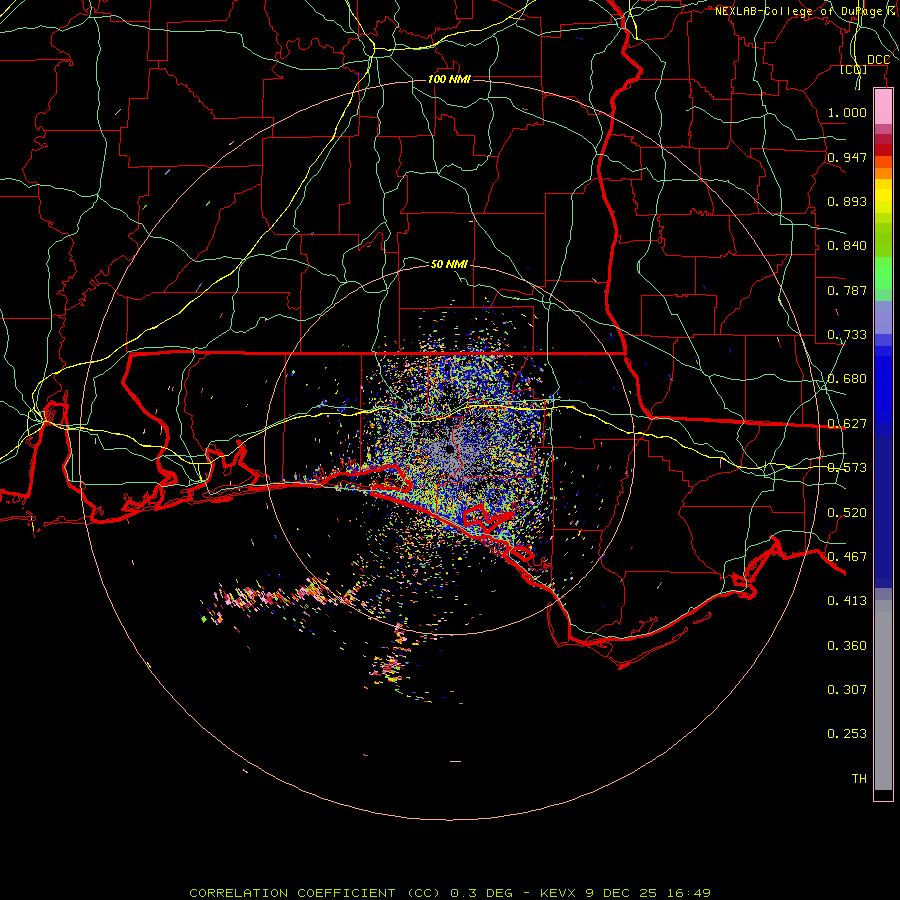Select the 0.680 legend value
Screen dimensions: 900x900
(847, 379)
